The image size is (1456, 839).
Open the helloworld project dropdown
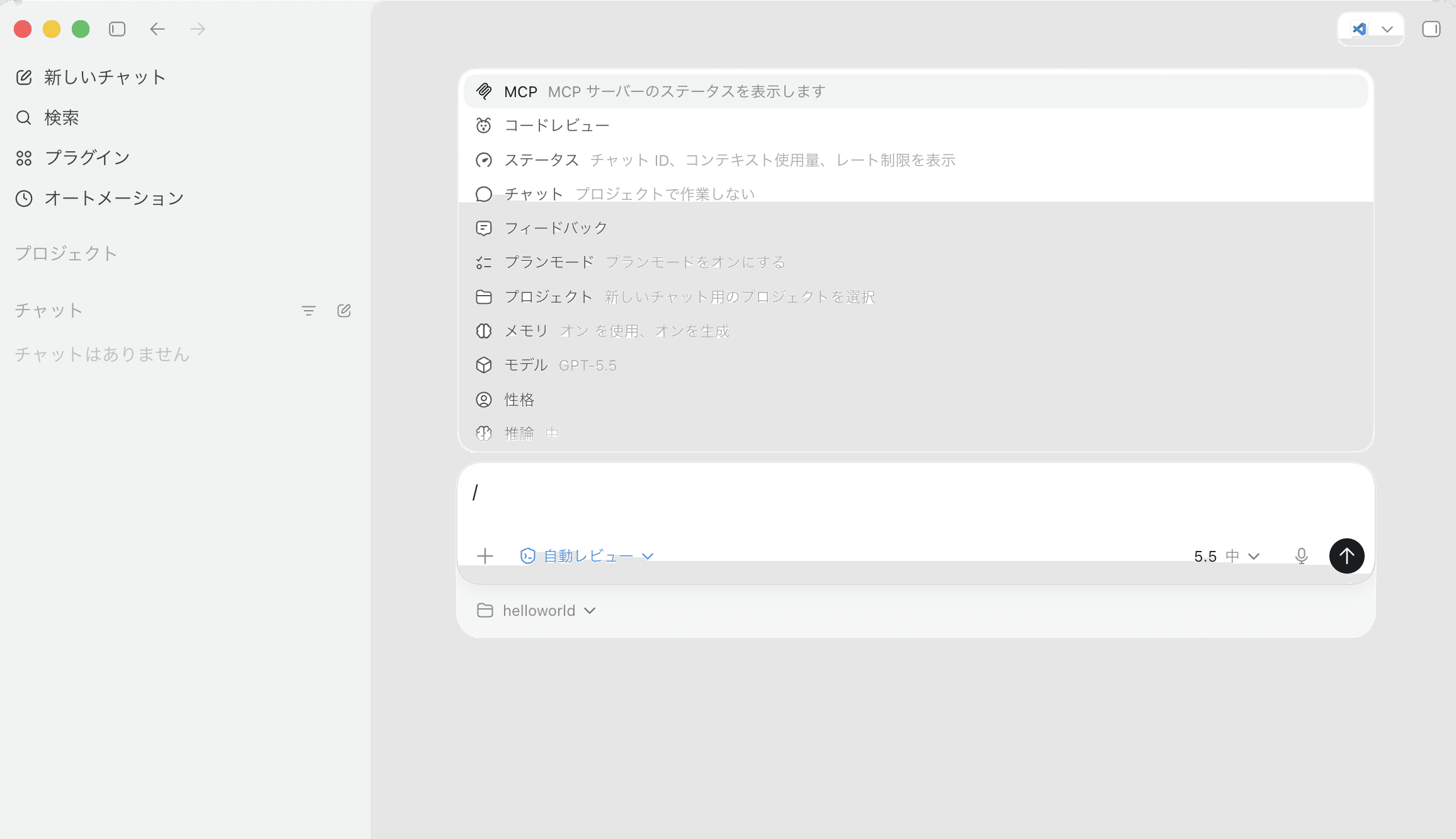tap(537, 611)
